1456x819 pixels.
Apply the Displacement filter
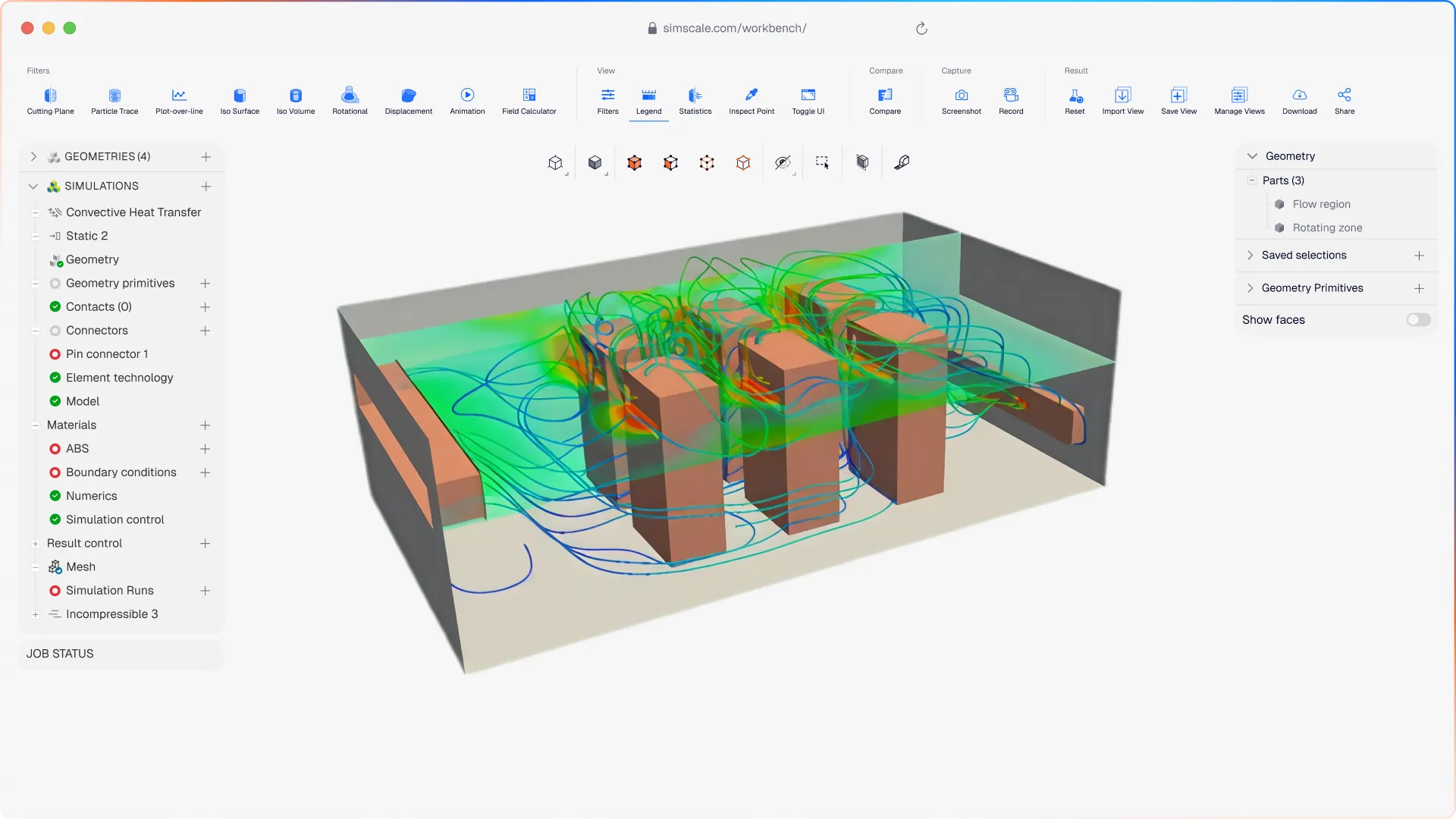pos(409,101)
